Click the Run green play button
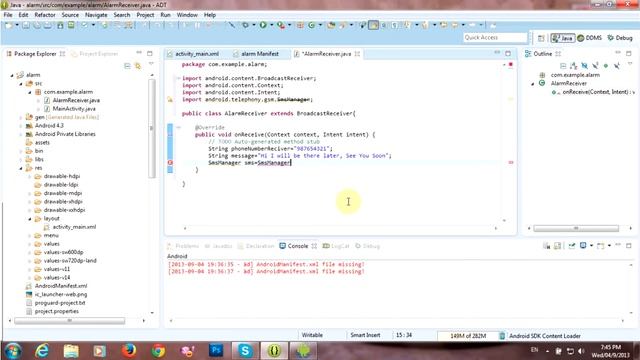The image size is (640, 360). [263, 25]
